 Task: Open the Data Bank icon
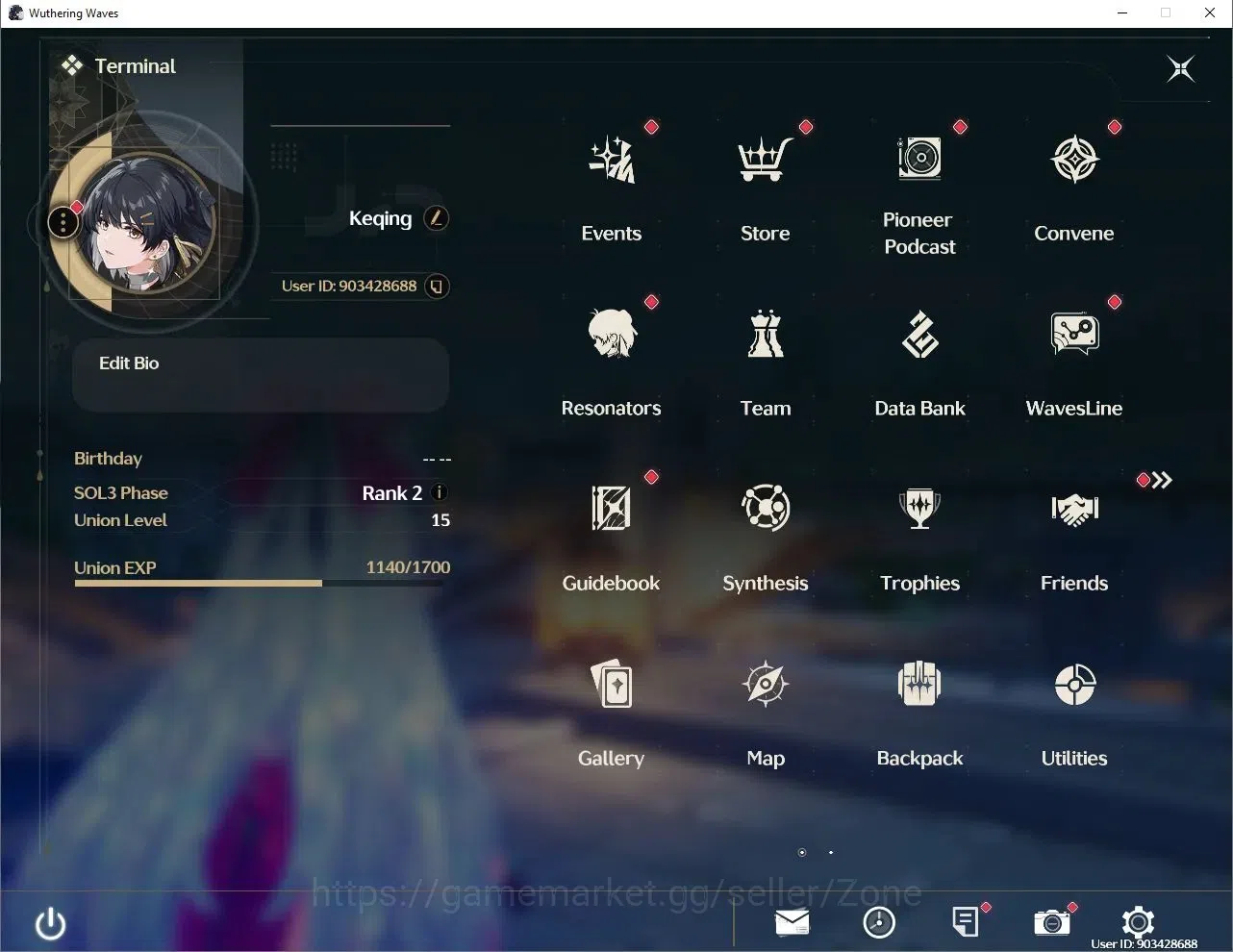pos(919,334)
